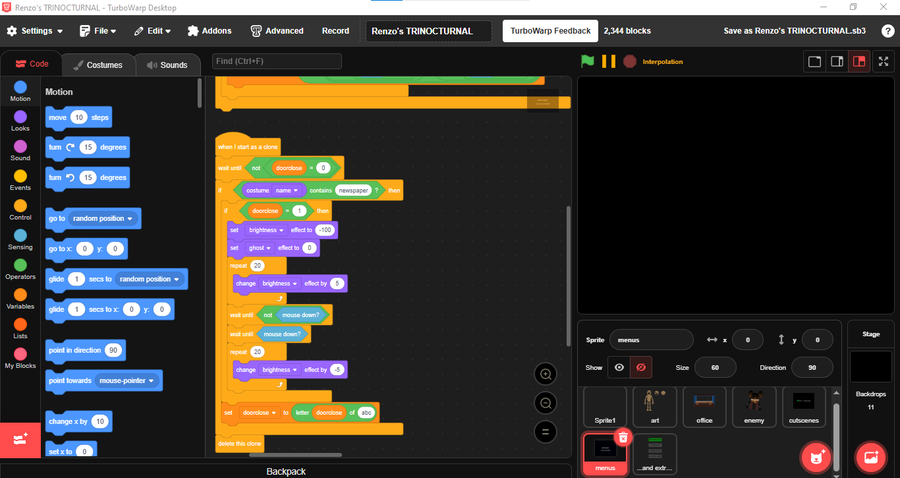Select the My Blocks category
The width and height of the screenshot is (900, 478).
(20, 359)
